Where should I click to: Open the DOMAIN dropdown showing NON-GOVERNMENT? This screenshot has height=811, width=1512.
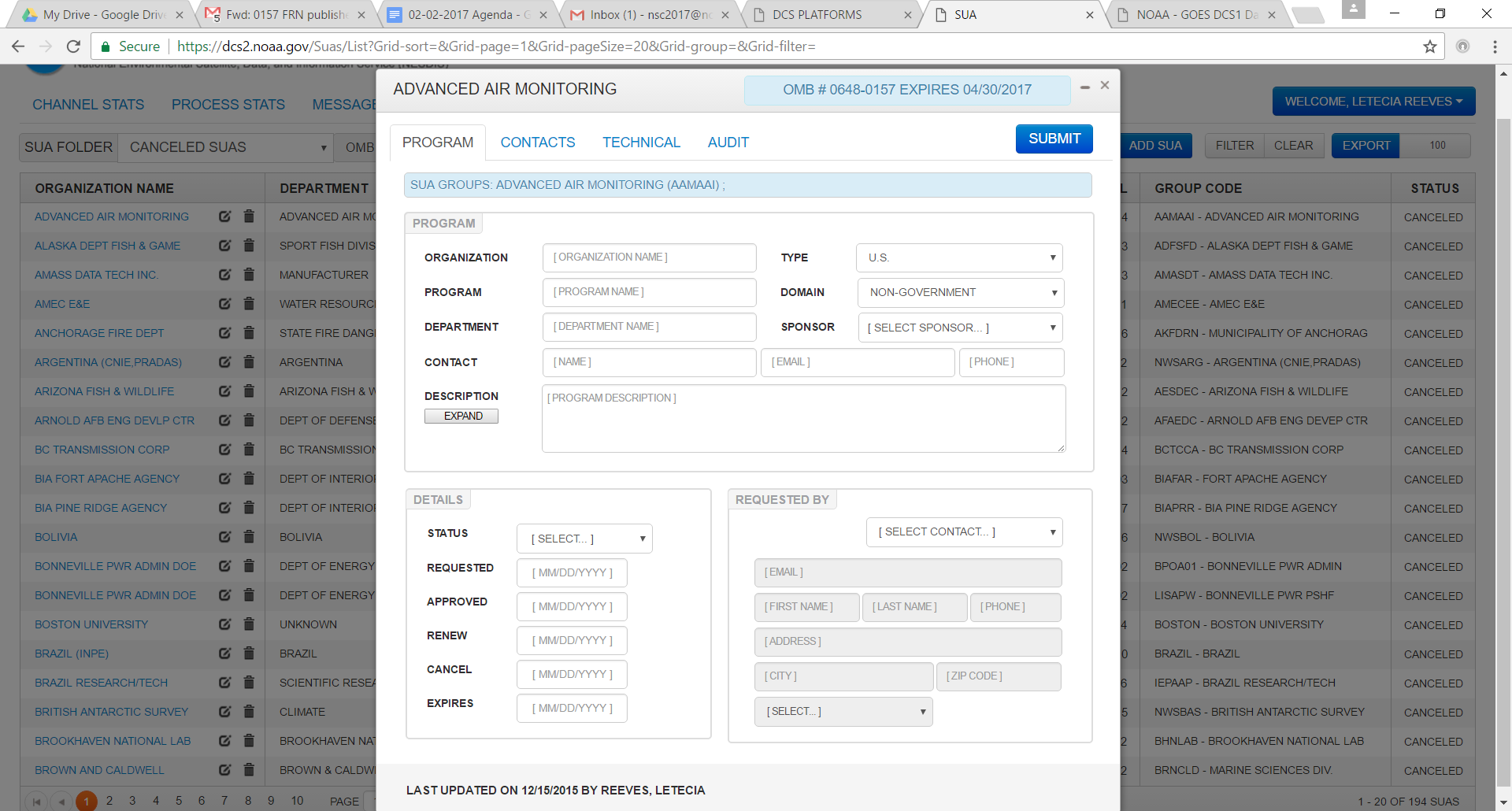click(x=961, y=293)
